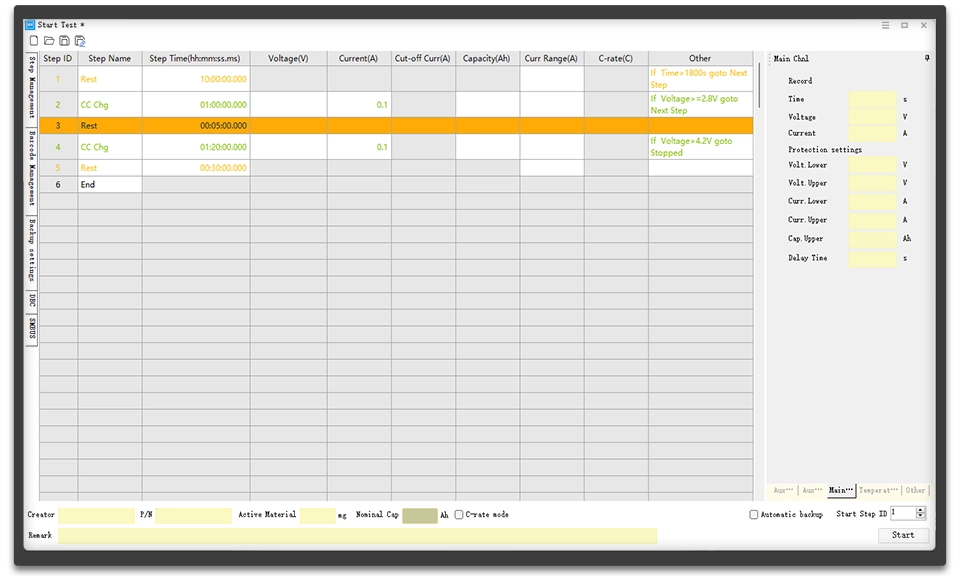Open Barcode Management side tab
960x580 pixels.
[32, 168]
